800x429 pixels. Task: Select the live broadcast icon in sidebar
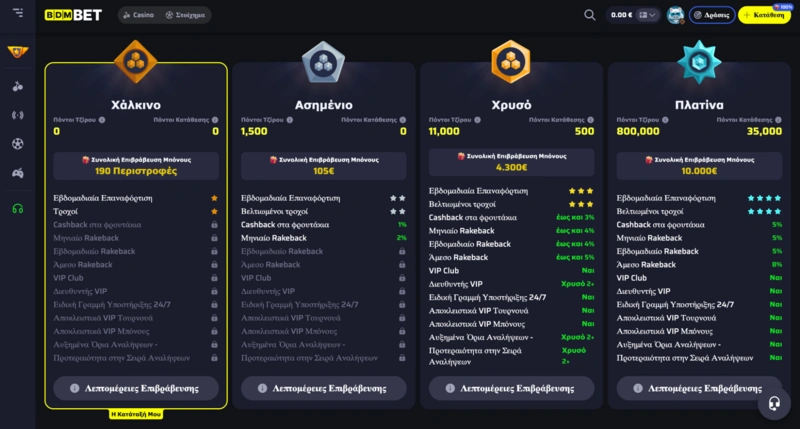pos(17,115)
